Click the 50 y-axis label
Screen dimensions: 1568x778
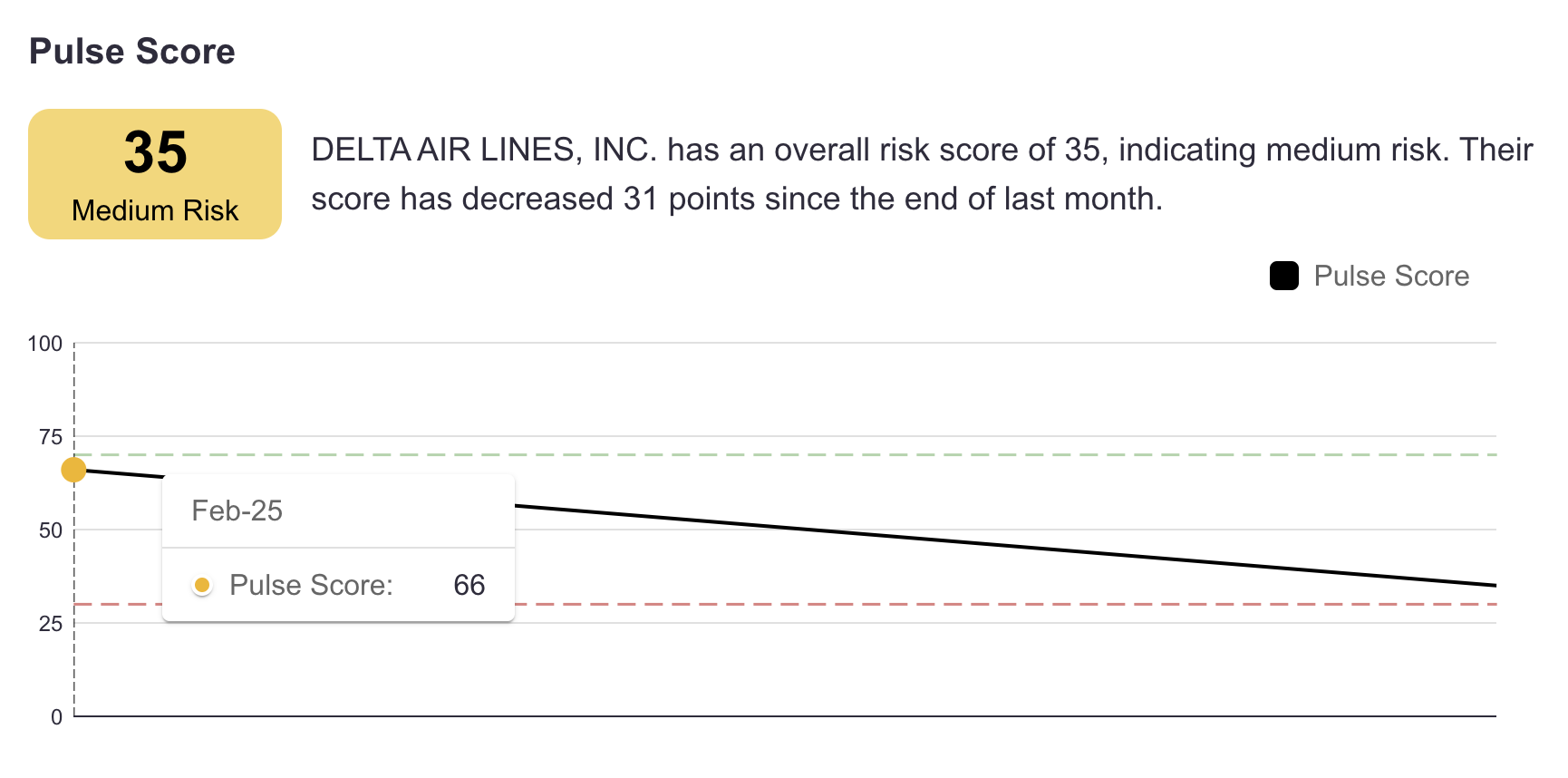tap(51, 530)
